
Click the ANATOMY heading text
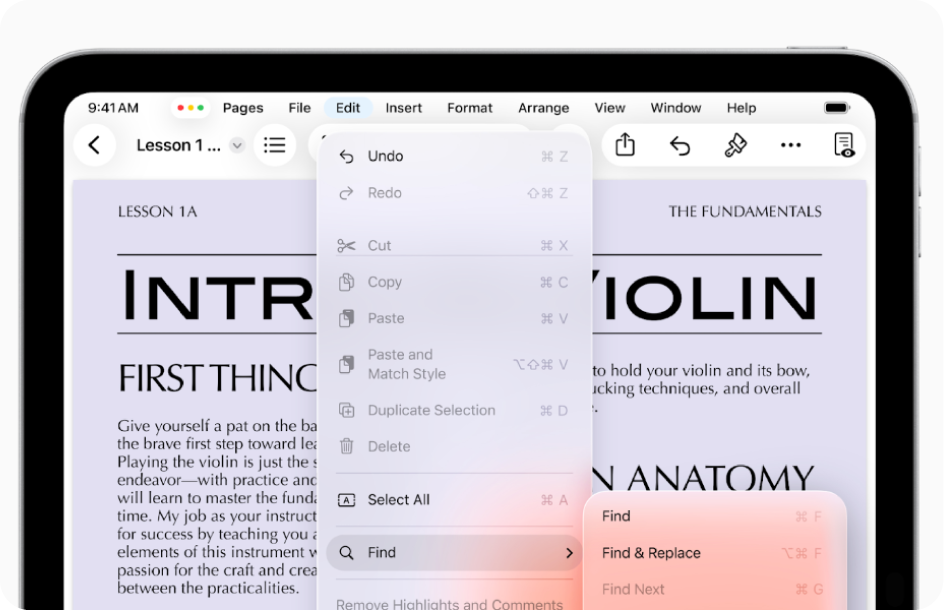coord(720,479)
